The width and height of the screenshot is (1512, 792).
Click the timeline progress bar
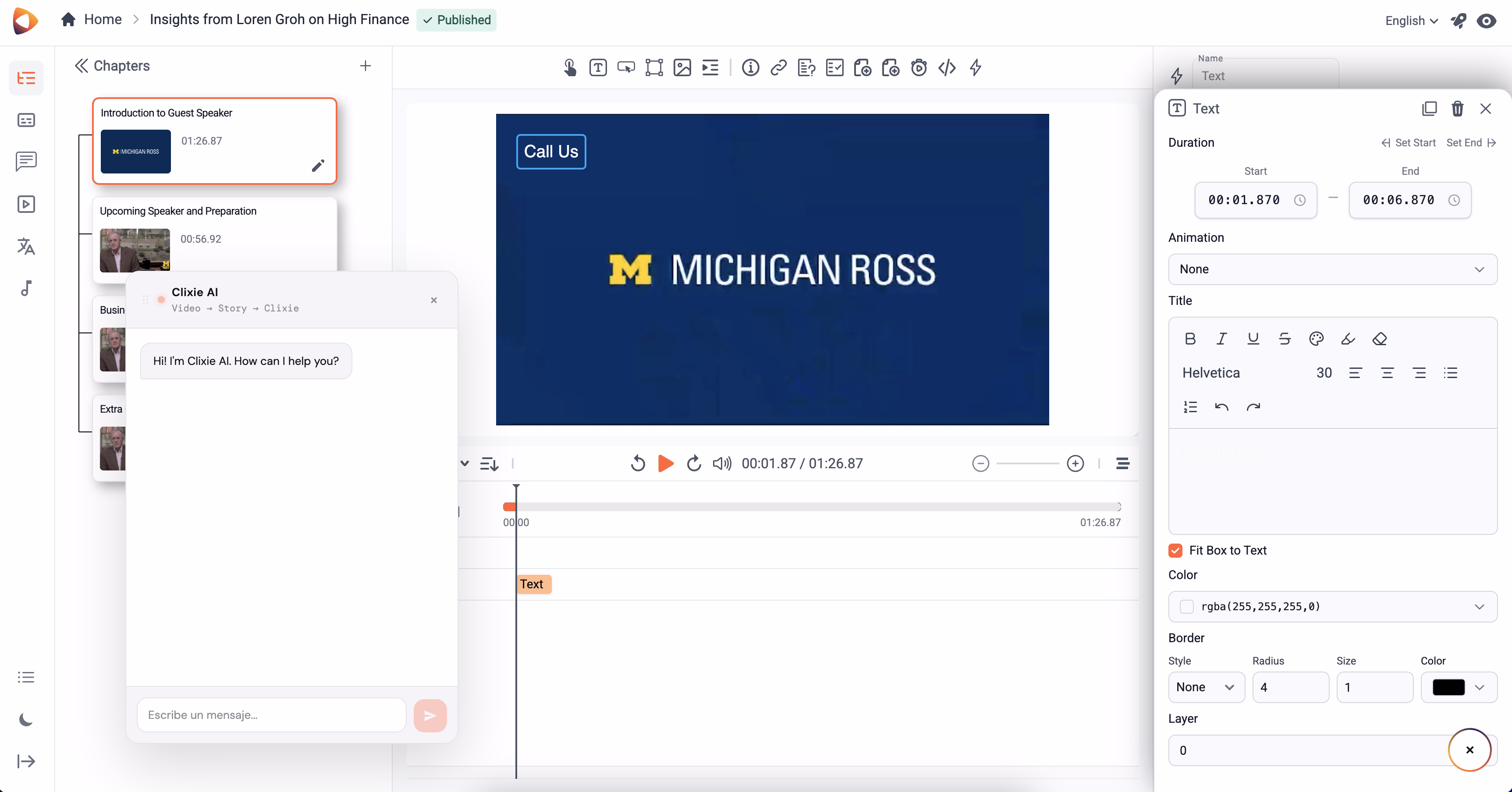[x=812, y=506]
